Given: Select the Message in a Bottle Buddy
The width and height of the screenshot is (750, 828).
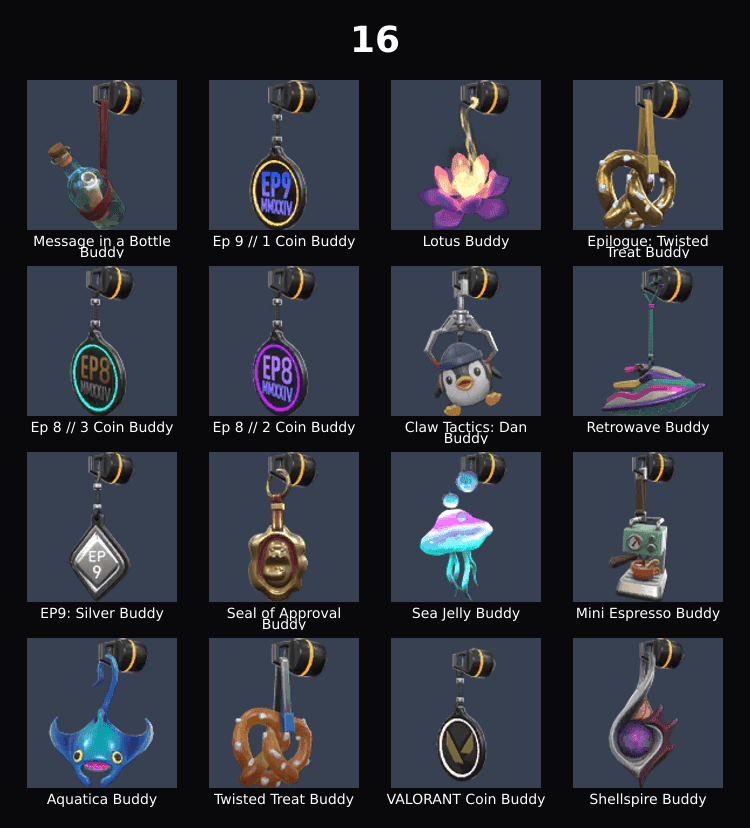Looking at the screenshot, I should (102, 155).
